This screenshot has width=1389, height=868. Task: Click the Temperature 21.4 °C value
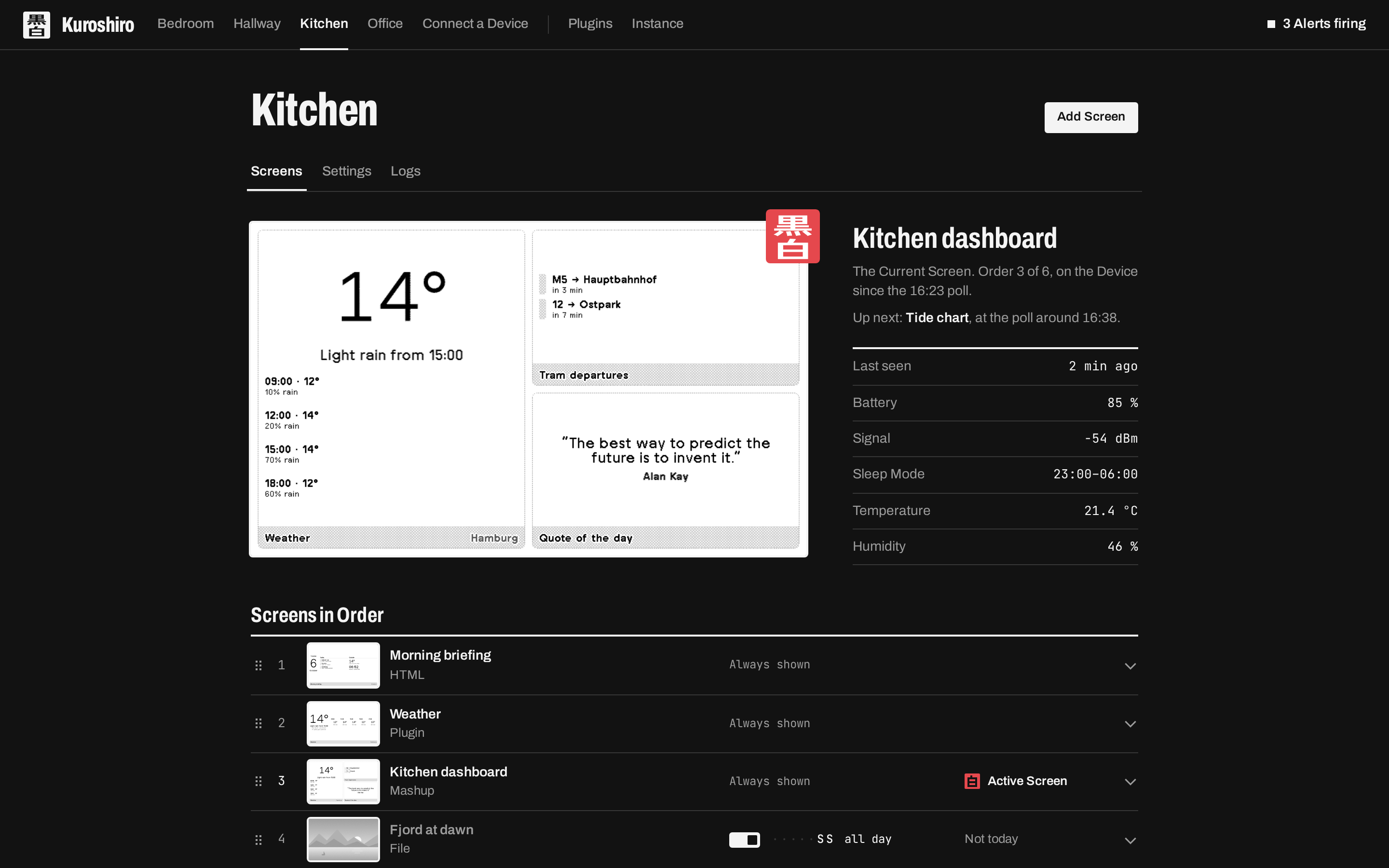pyautogui.click(x=1111, y=510)
